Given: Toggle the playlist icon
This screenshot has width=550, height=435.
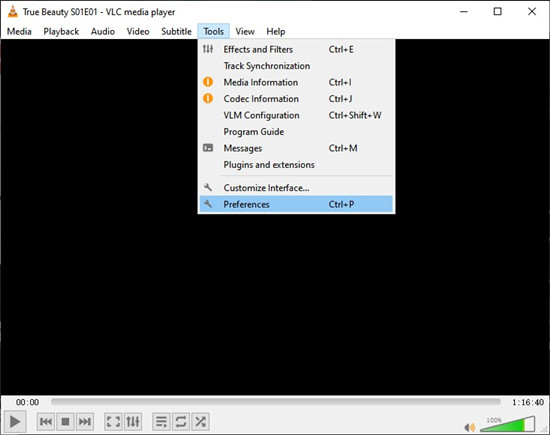Looking at the screenshot, I should click(x=161, y=421).
